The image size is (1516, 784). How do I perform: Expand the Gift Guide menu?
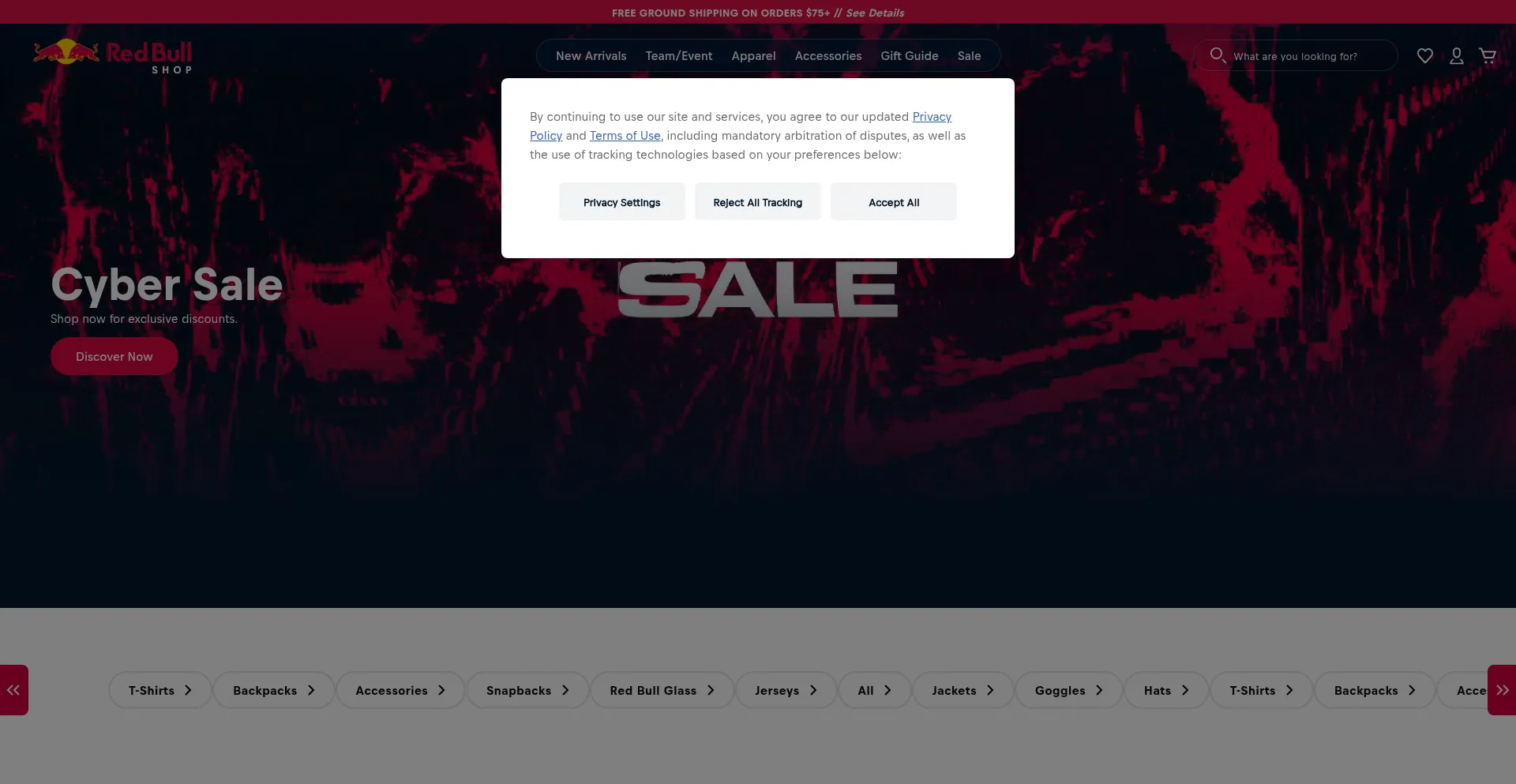point(909,56)
